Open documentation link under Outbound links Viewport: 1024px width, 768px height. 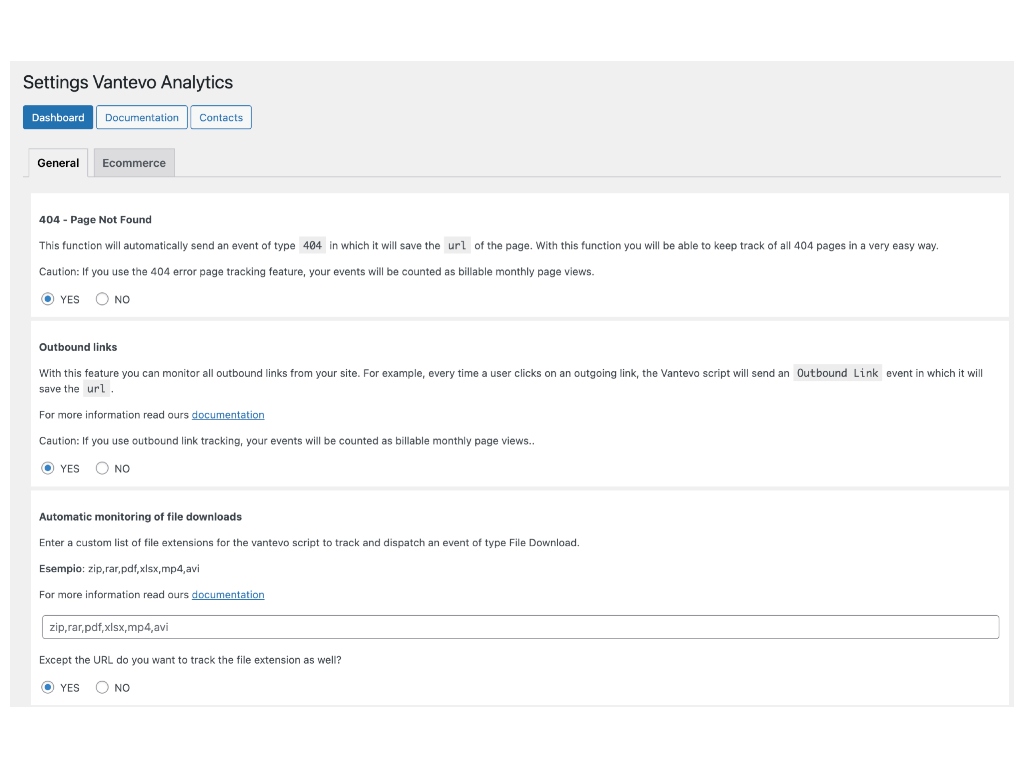coord(228,415)
